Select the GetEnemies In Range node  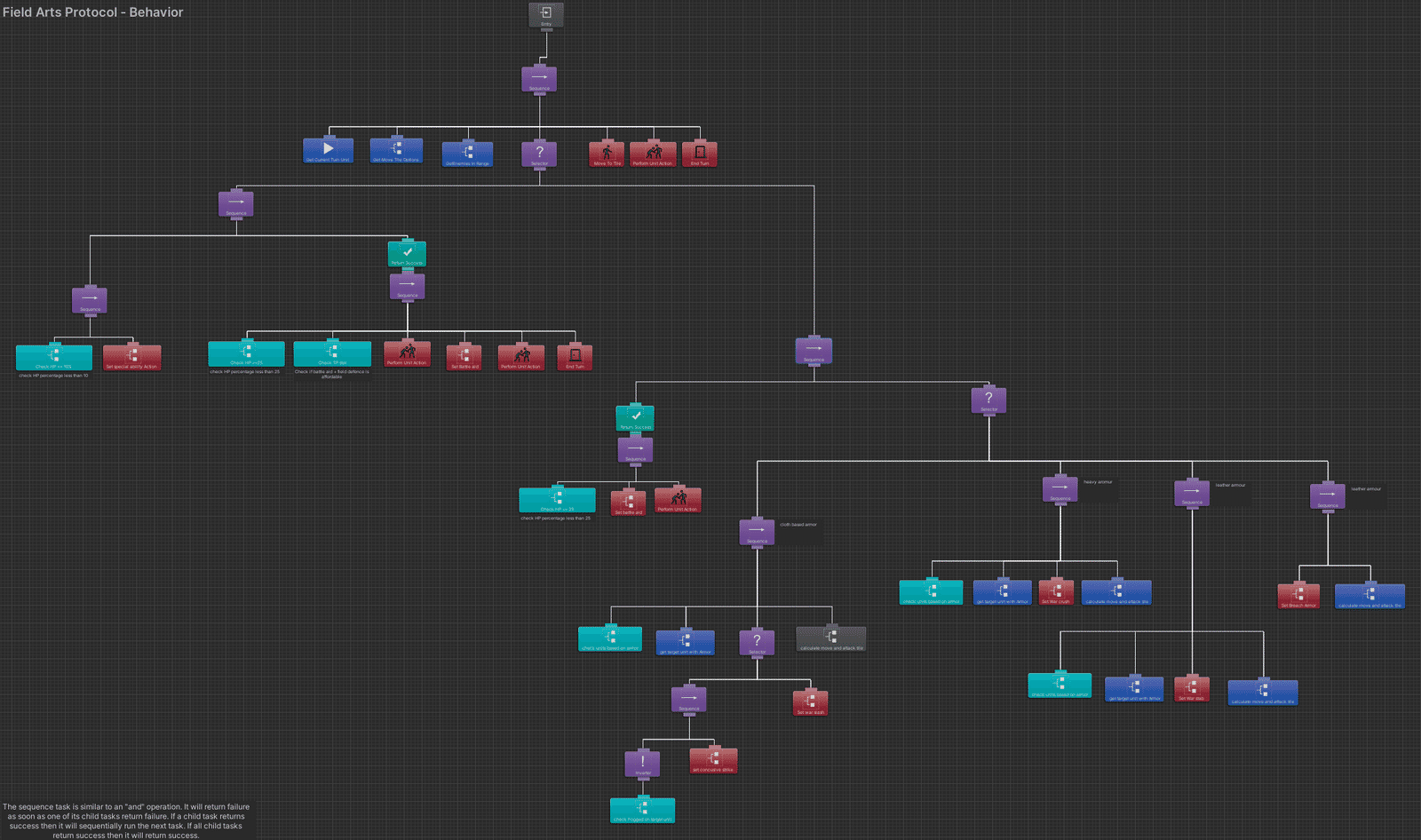pyautogui.click(x=467, y=155)
